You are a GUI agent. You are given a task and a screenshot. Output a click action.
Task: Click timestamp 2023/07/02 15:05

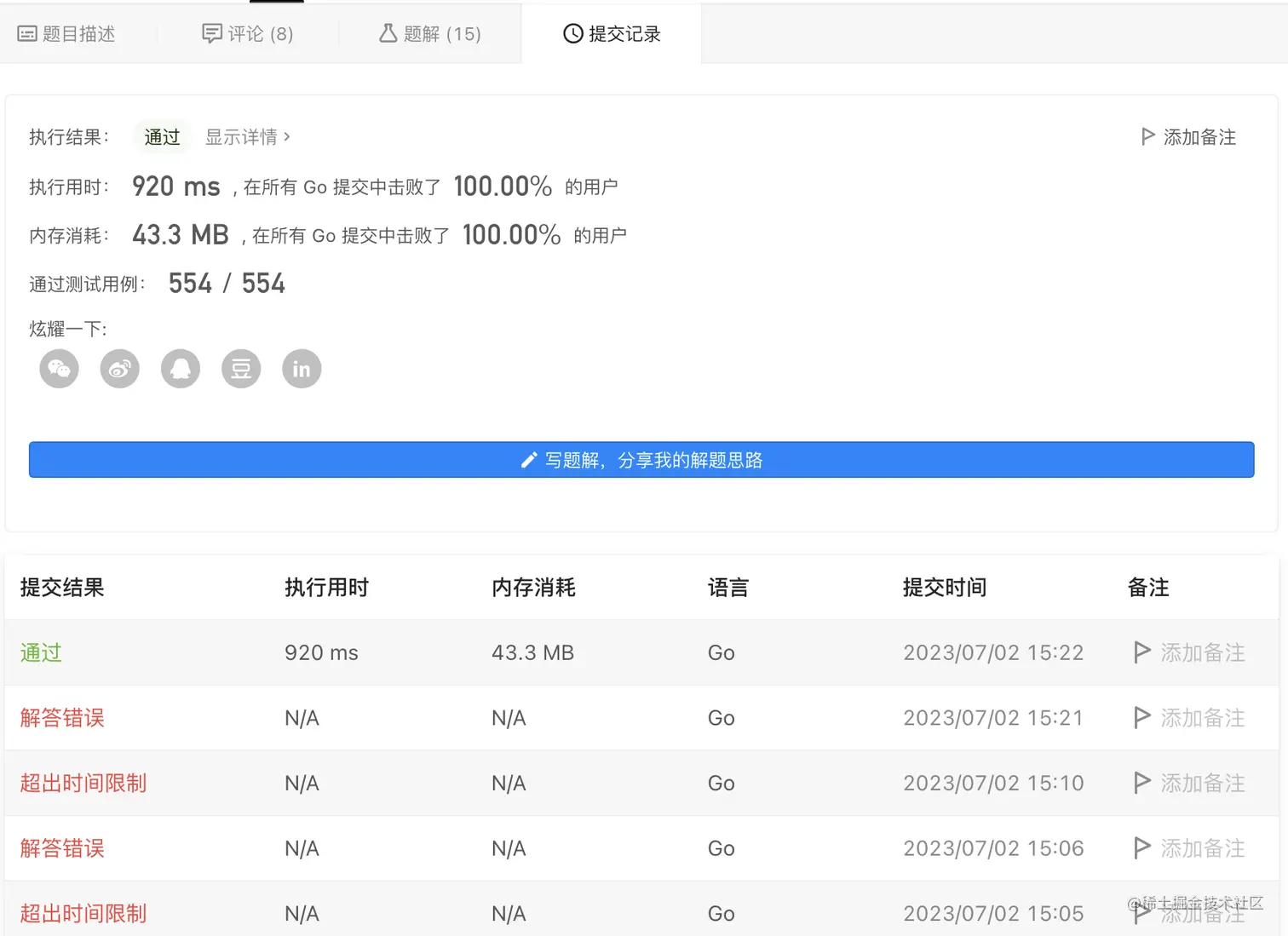993,913
